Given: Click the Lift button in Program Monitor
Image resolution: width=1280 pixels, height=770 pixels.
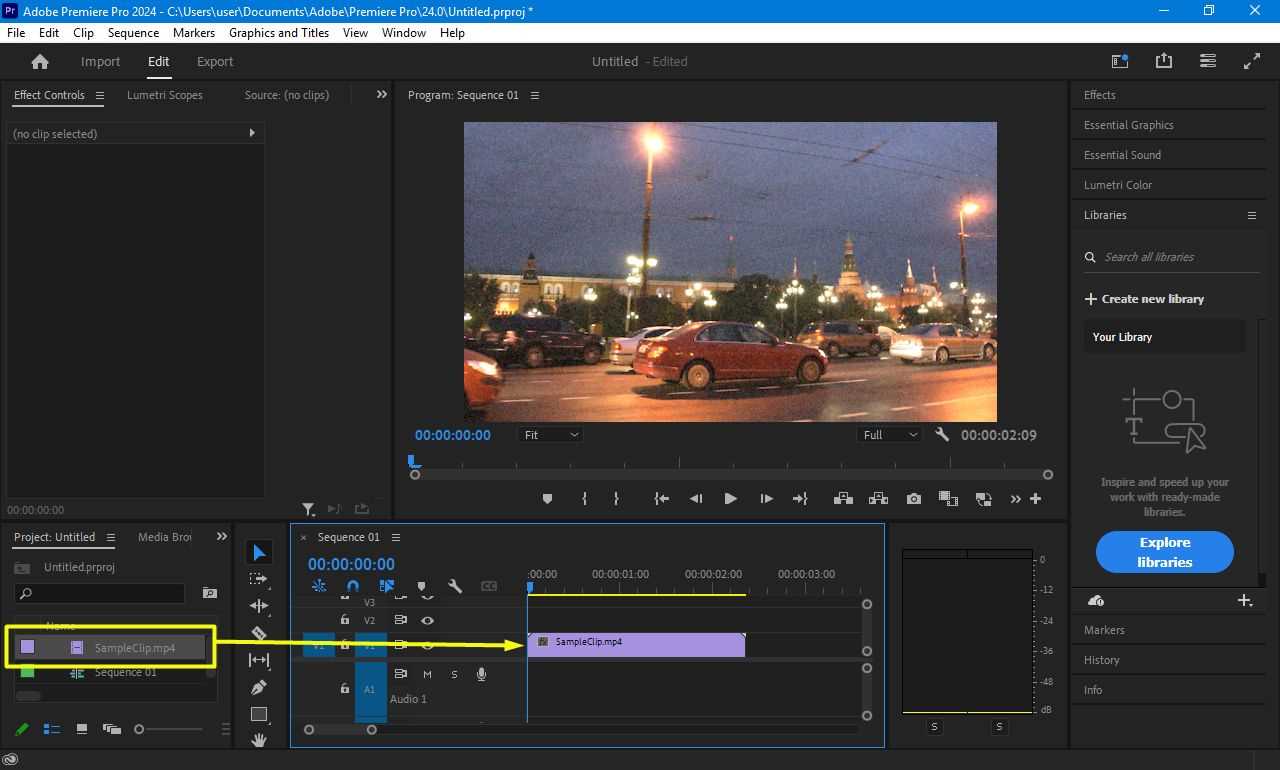Looking at the screenshot, I should [x=842, y=498].
